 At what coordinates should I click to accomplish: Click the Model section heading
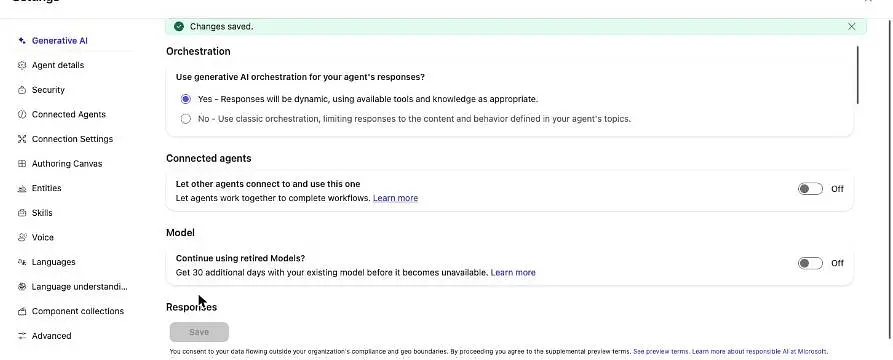click(180, 232)
